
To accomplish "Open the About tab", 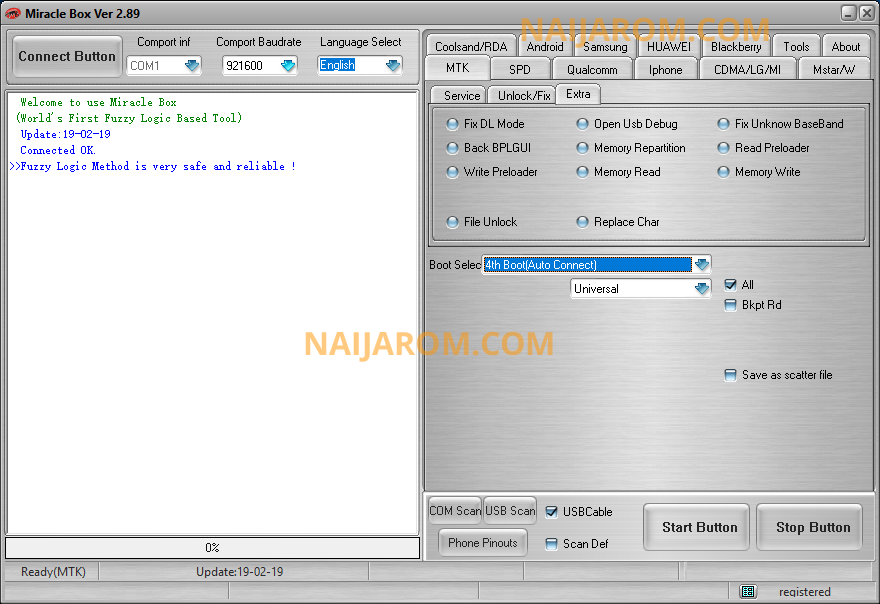I will point(846,47).
